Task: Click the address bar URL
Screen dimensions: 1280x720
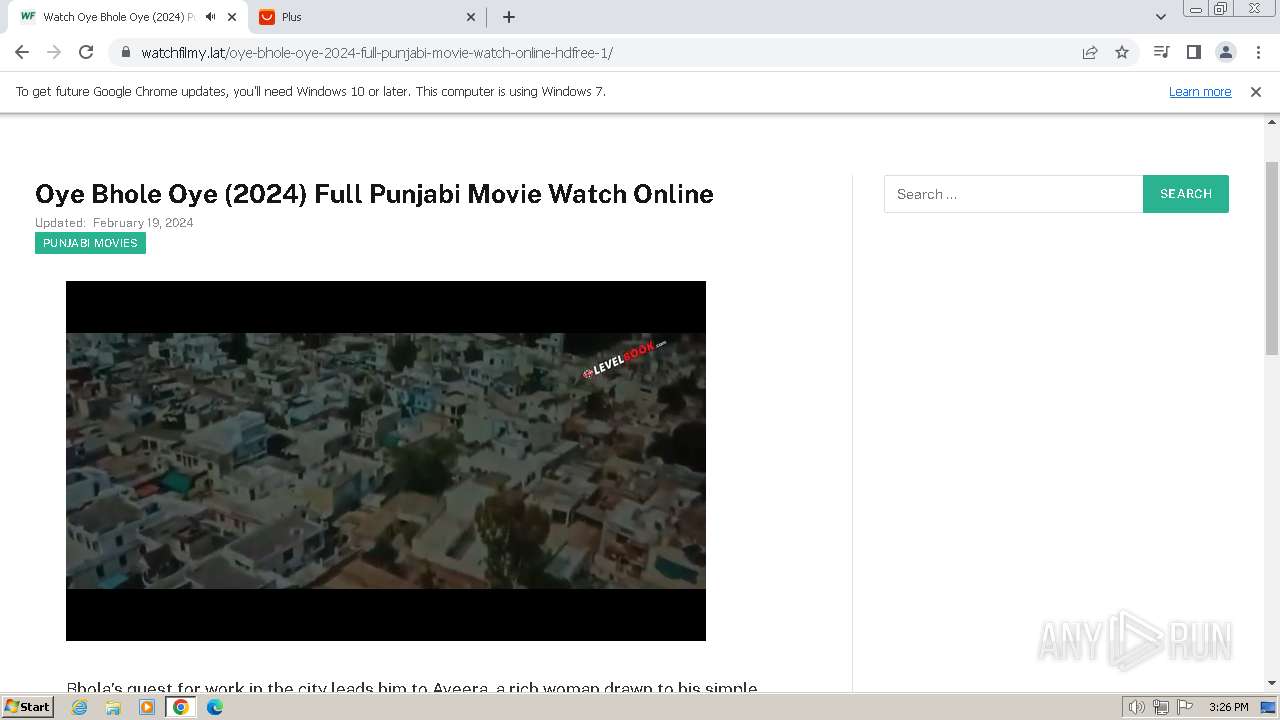Action: pyautogui.click(x=377, y=52)
